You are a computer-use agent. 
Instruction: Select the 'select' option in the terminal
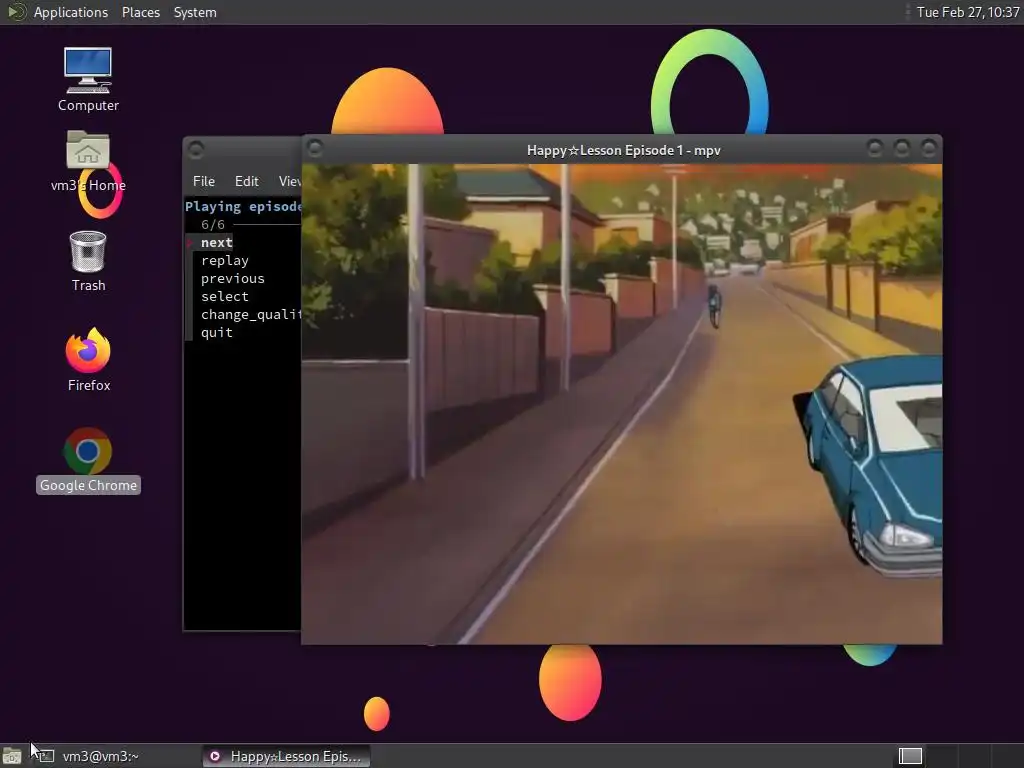click(x=225, y=296)
